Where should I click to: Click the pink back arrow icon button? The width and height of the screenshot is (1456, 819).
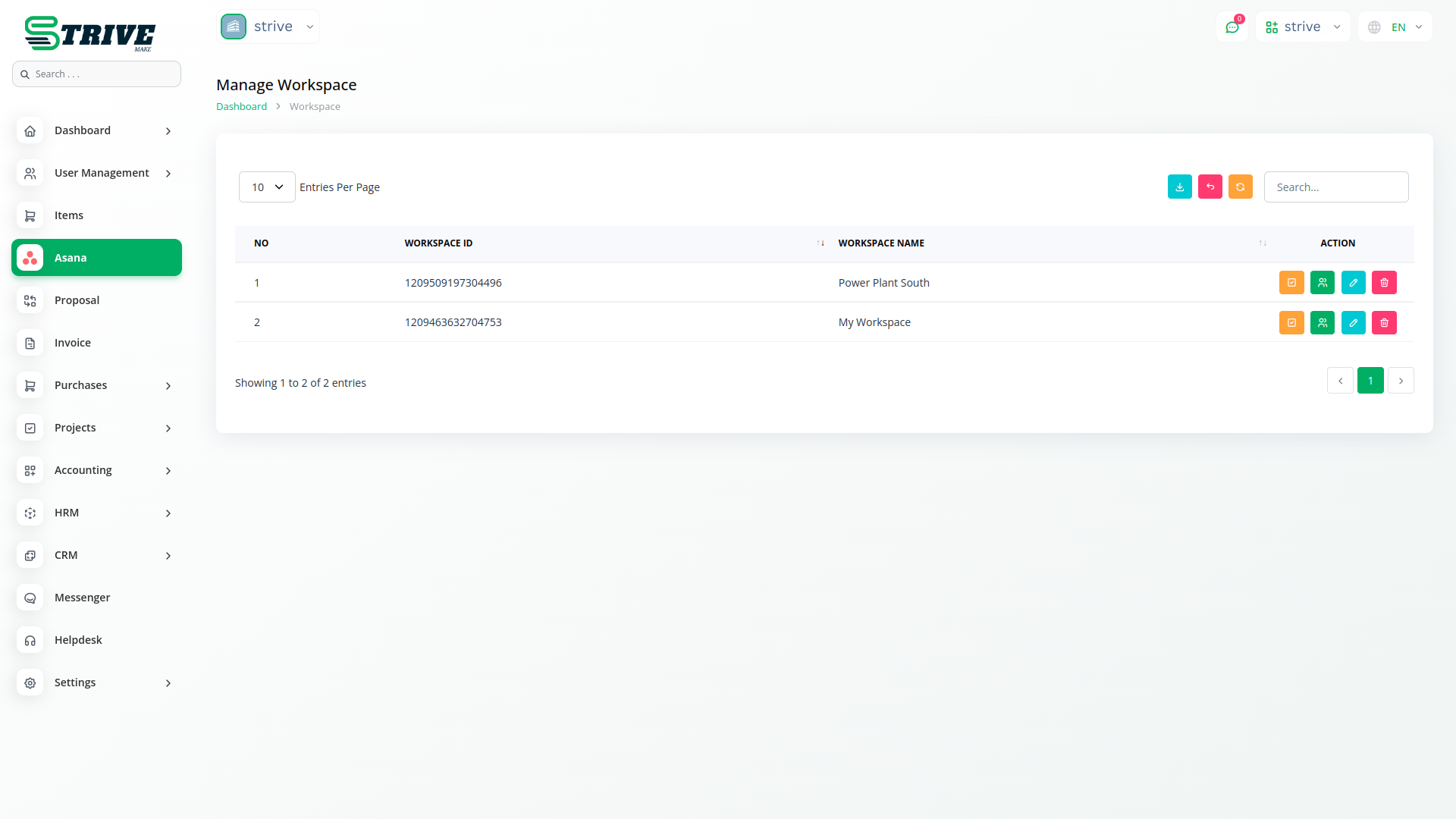pos(1210,187)
